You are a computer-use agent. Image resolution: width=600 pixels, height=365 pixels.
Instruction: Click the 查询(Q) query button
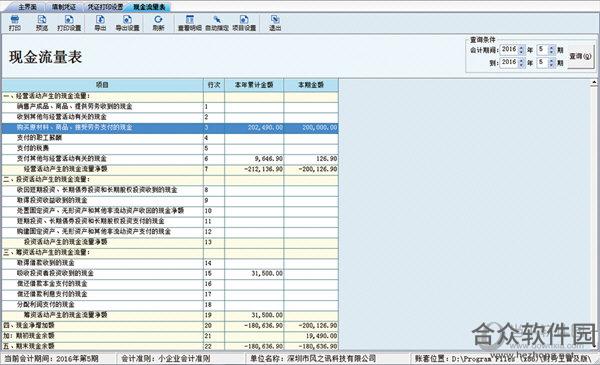pyautogui.click(x=580, y=56)
